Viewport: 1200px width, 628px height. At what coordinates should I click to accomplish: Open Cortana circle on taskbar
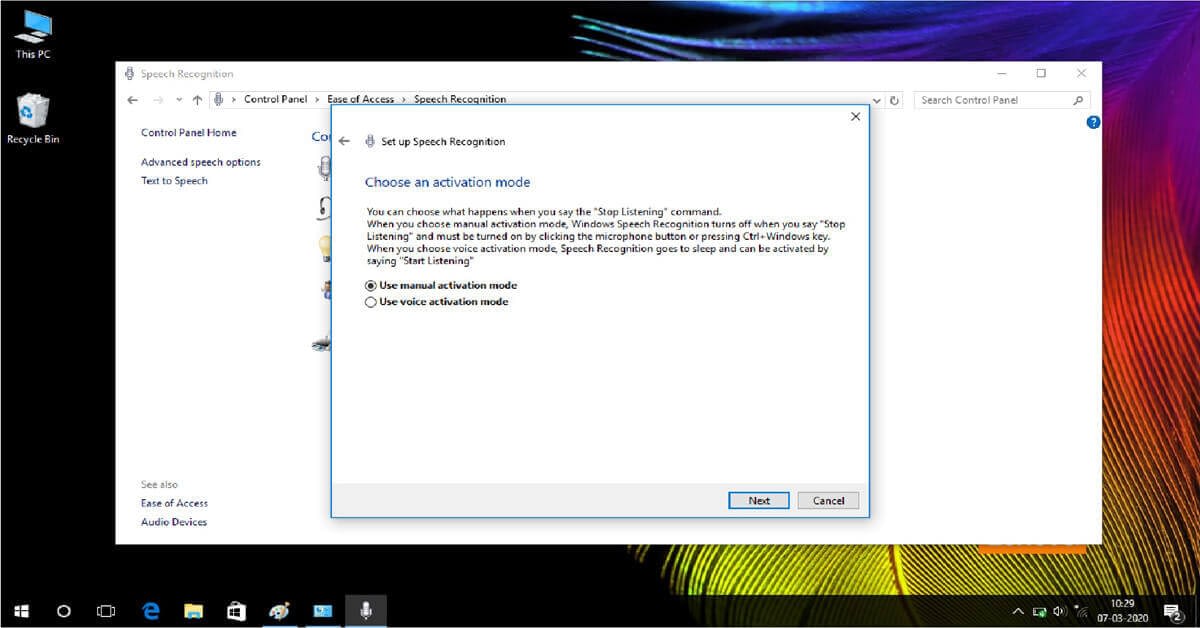64,610
